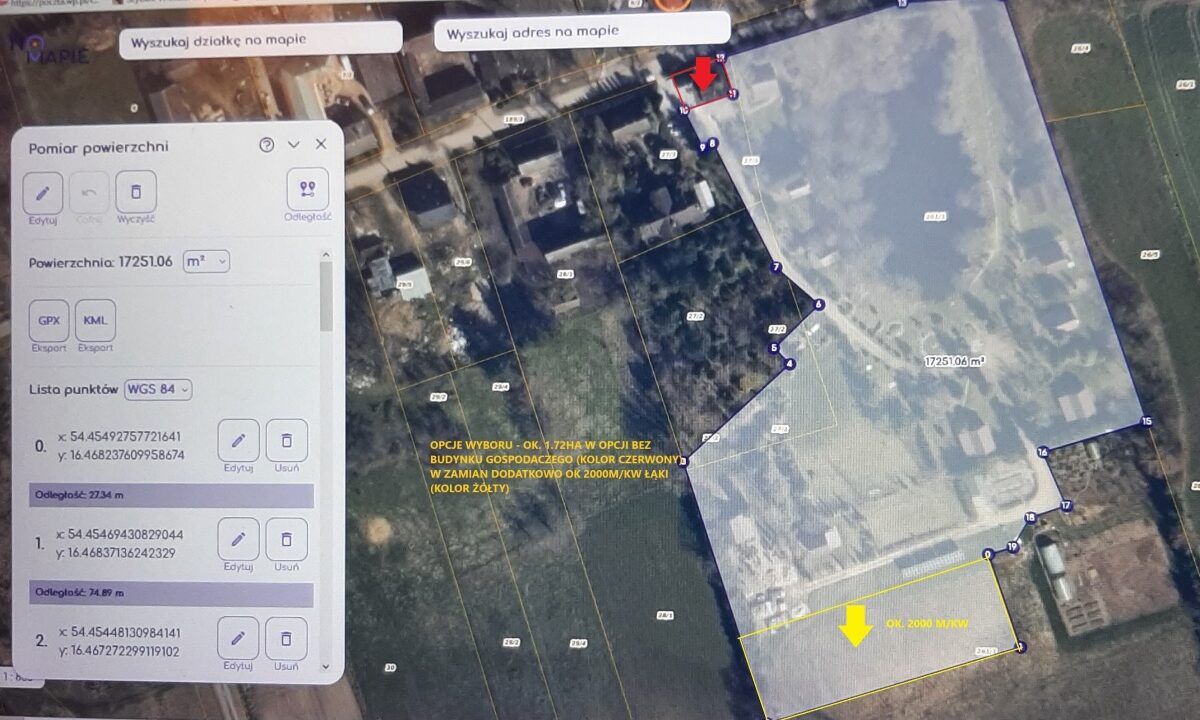Viewport: 1200px width, 720px height.
Task: Close the Pomiar powierzchni panel
Action: coord(321,145)
